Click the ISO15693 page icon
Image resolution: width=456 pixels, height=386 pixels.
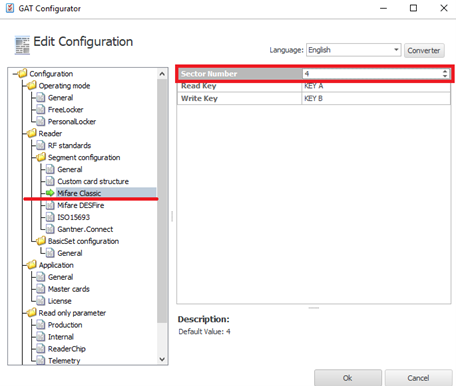point(50,217)
